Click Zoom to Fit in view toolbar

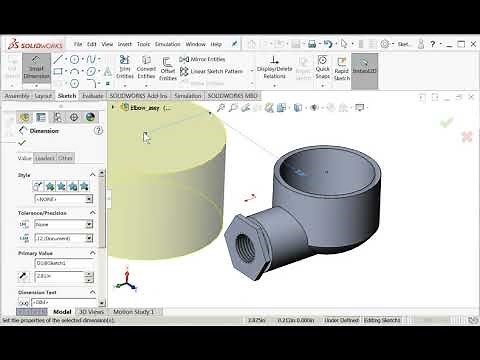pyautogui.click(x=221, y=107)
